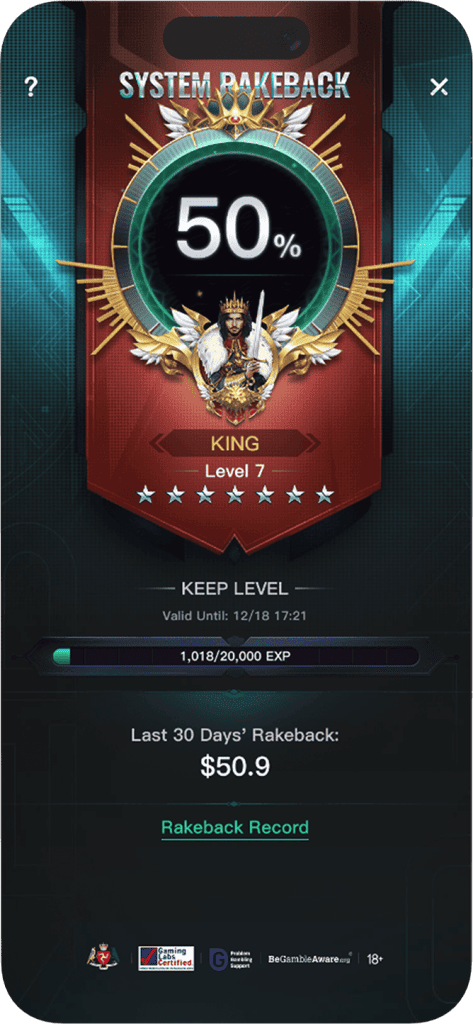Image resolution: width=473 pixels, height=1024 pixels.
Task: Click the first level star
Action: pos(146,496)
